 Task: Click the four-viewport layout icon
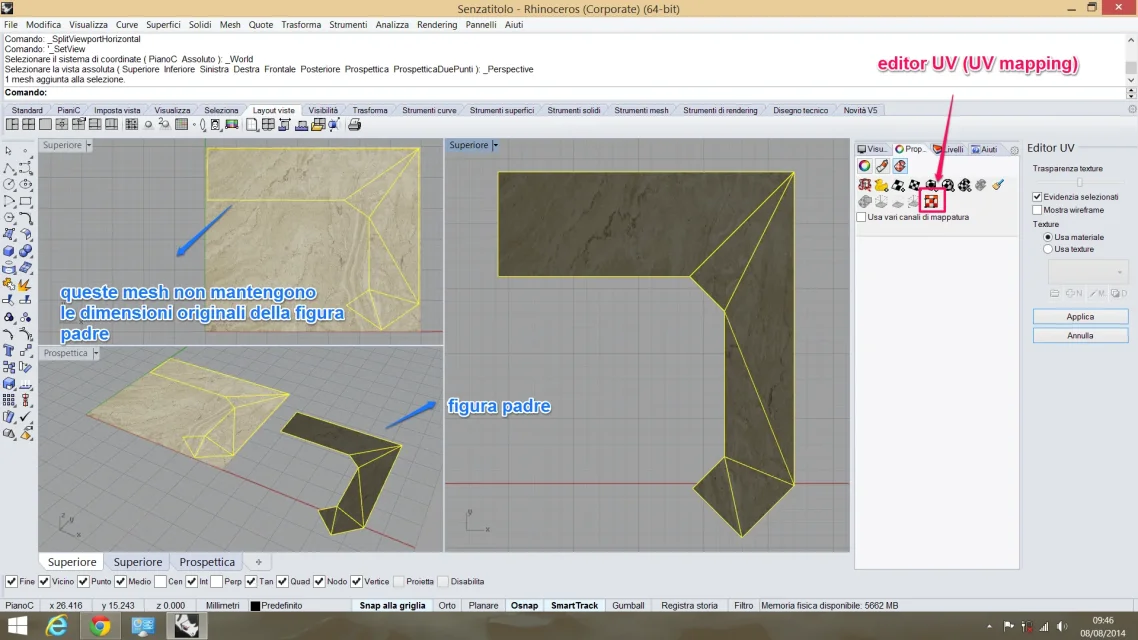(28, 125)
